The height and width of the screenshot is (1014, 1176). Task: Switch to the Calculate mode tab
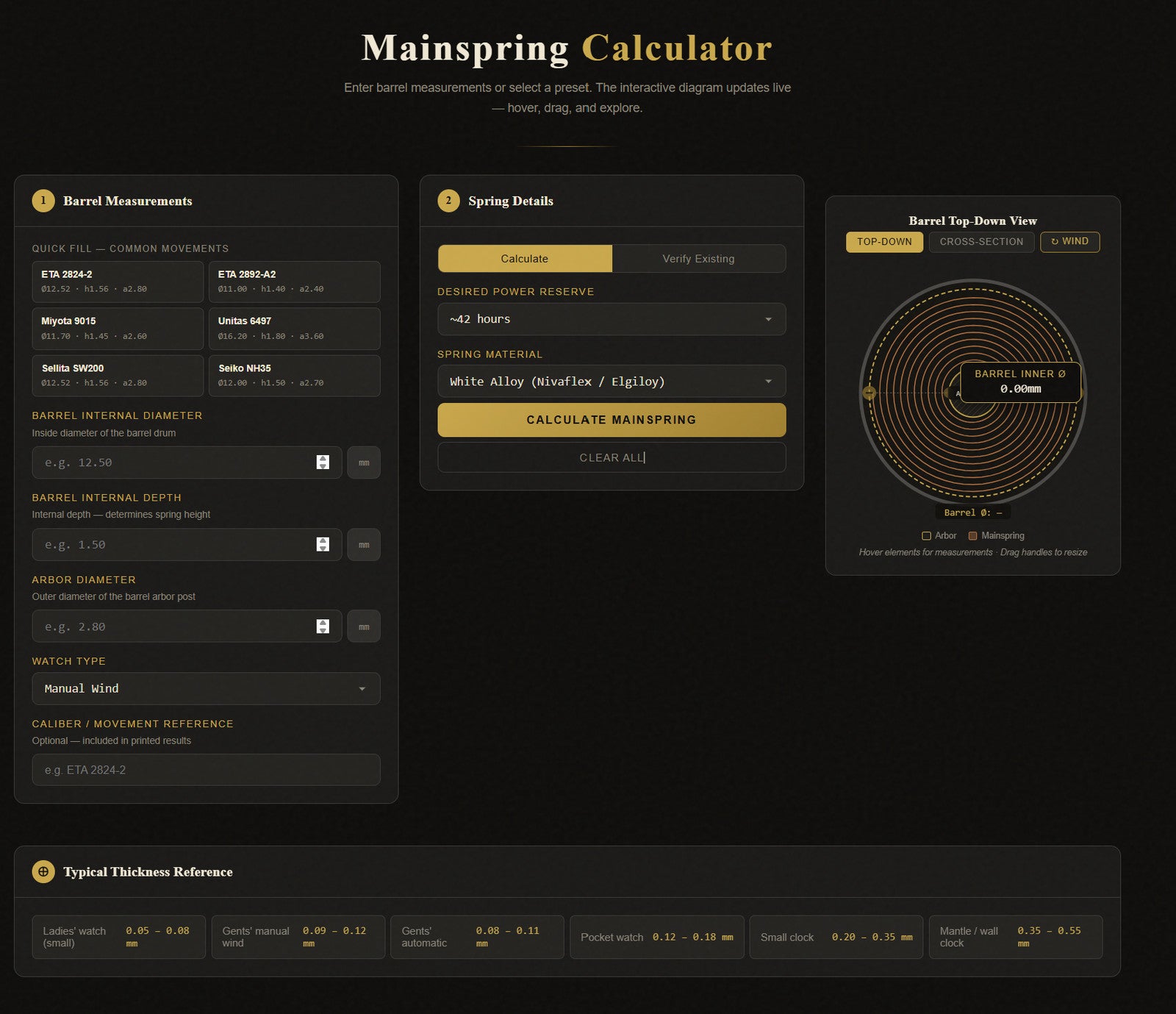[x=525, y=259]
